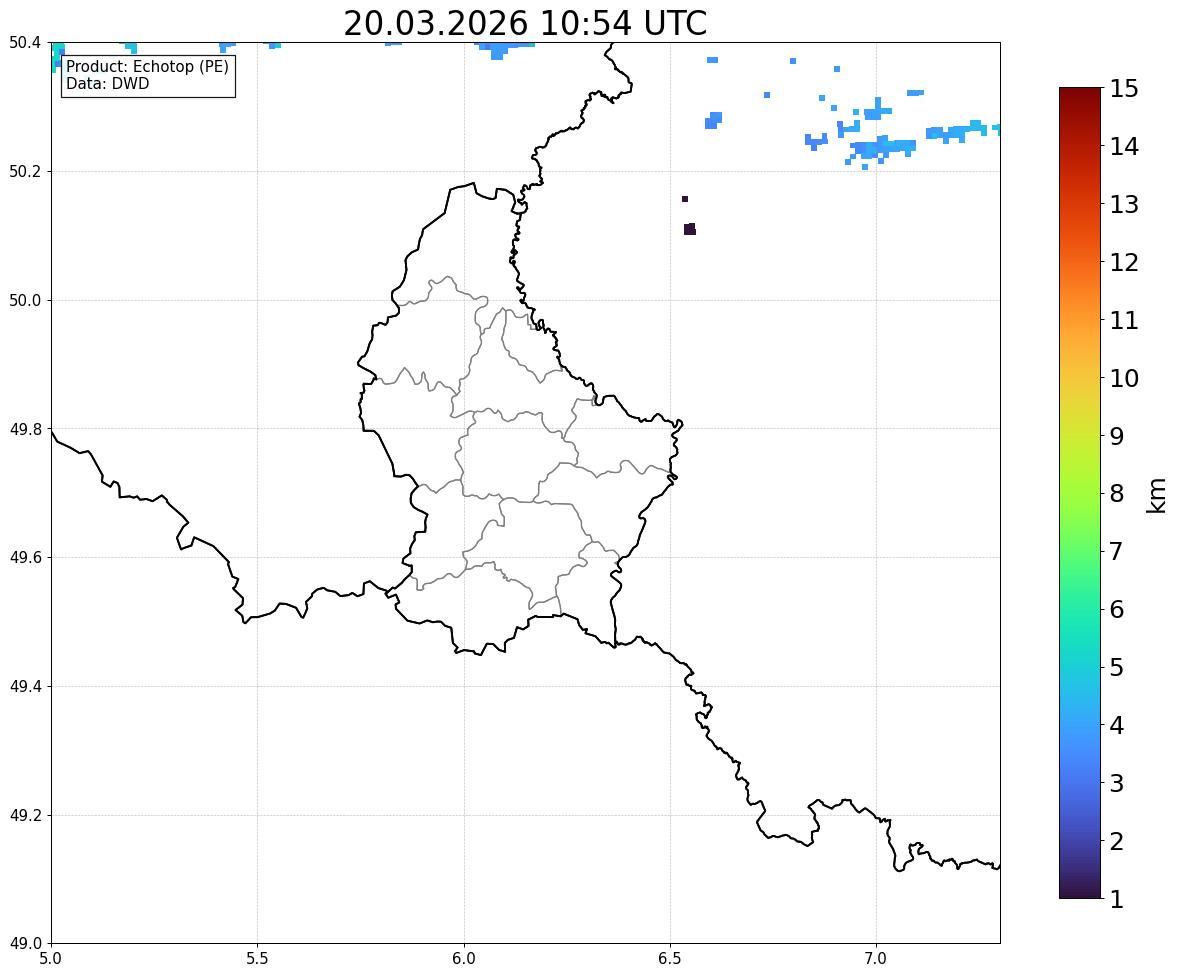Click the x-axis tick label 6.0
The width and height of the screenshot is (1178, 976).
click(464, 959)
